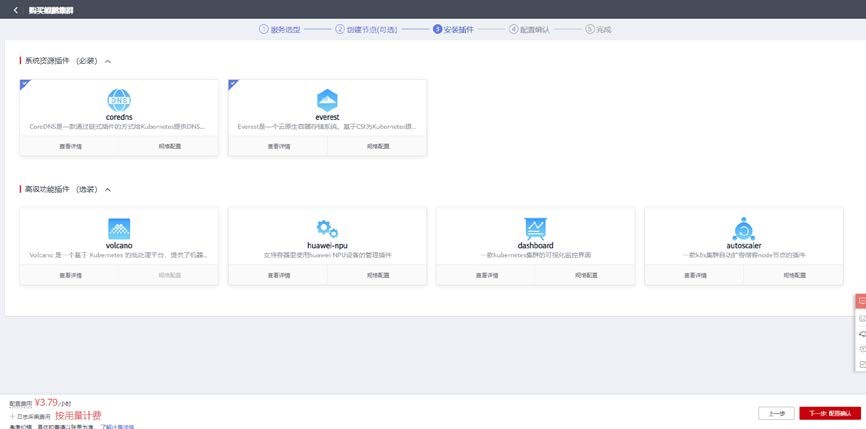View details of volcano plugin

(x=70, y=275)
